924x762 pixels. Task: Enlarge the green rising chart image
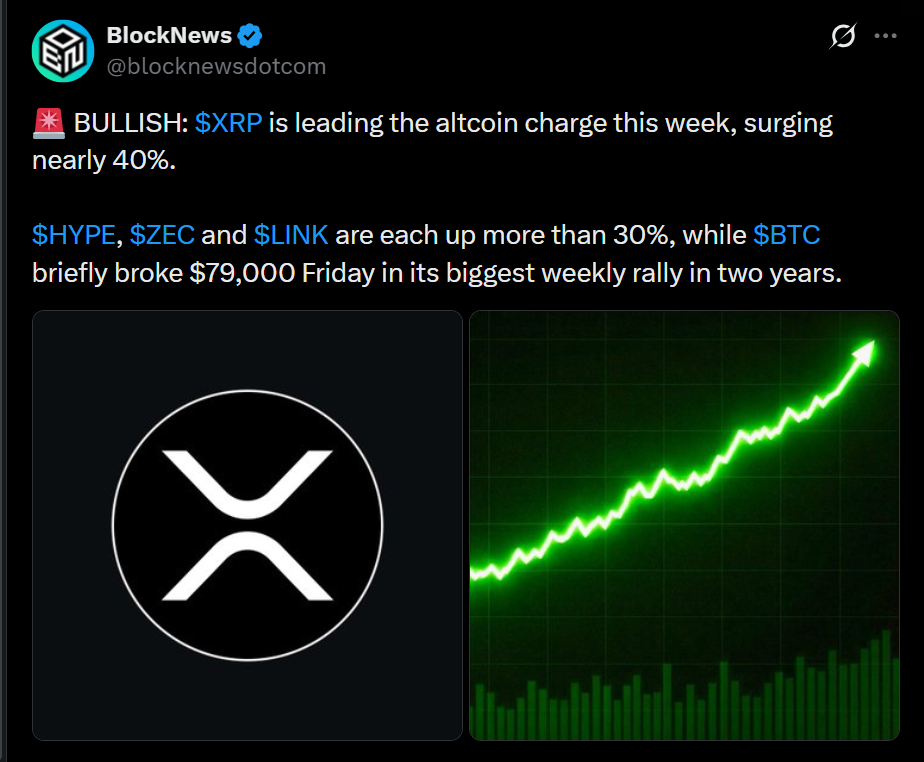[x=684, y=525]
